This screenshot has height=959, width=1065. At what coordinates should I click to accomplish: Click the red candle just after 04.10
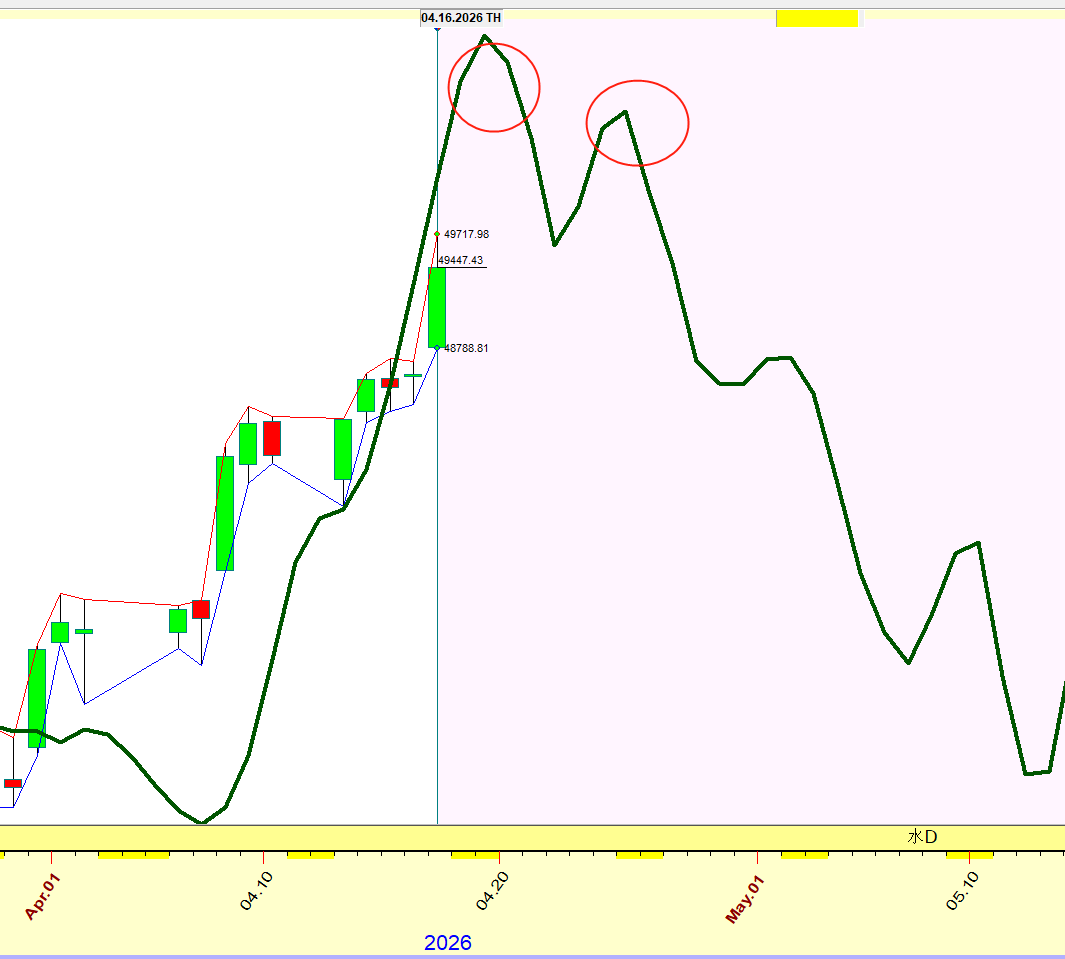point(271,438)
